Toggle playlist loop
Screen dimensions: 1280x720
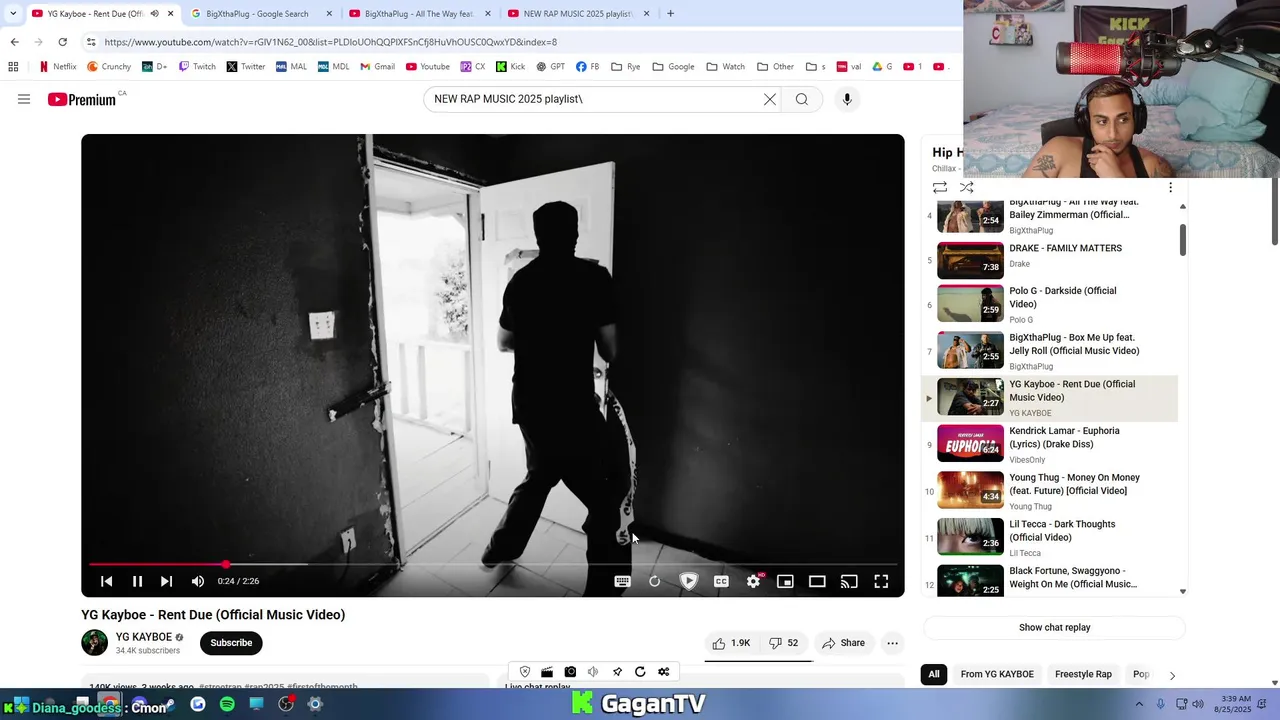940,187
